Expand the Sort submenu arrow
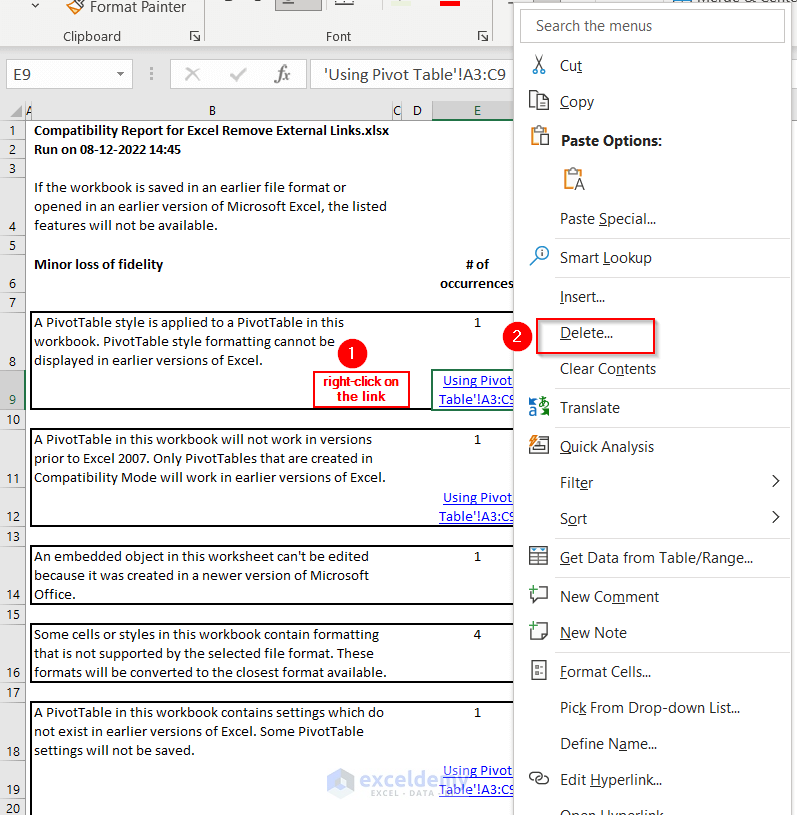Image resolution: width=797 pixels, height=815 pixels. 776,517
